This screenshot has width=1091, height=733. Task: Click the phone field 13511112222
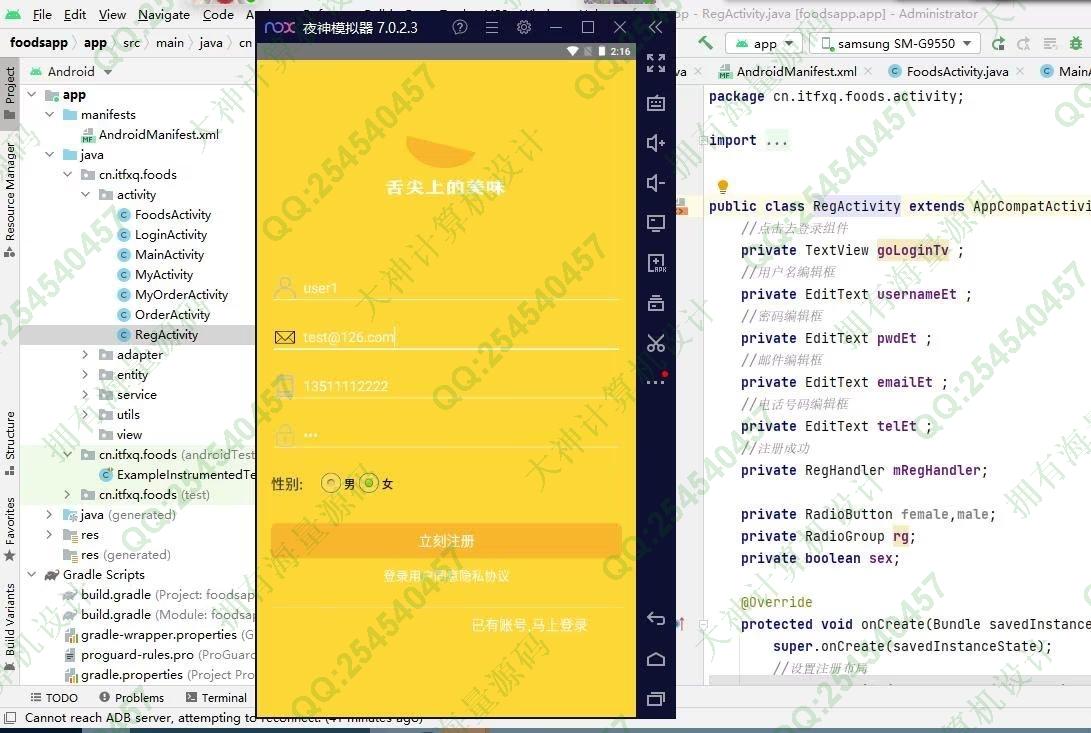446,386
